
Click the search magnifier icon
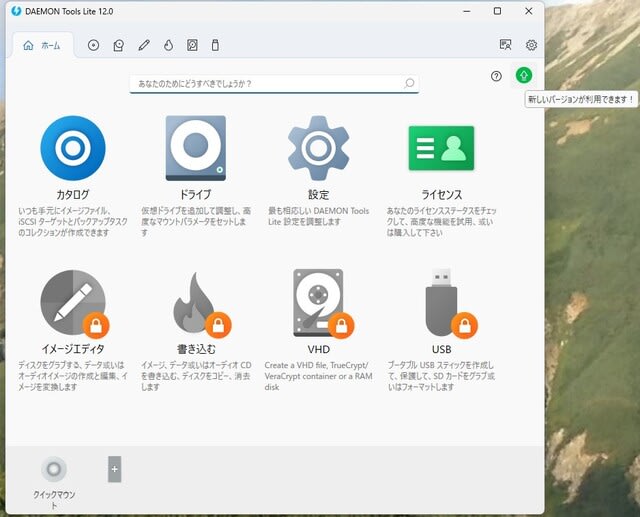coord(409,83)
